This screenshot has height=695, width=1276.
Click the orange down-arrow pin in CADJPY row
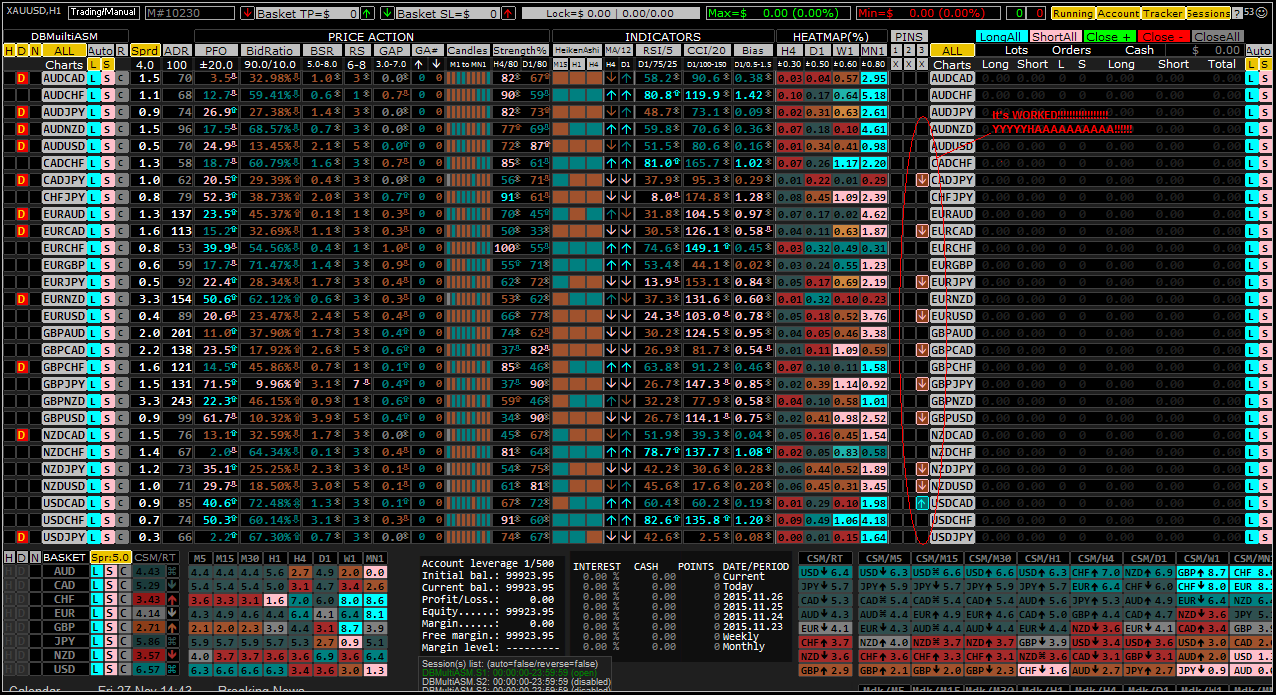point(922,180)
